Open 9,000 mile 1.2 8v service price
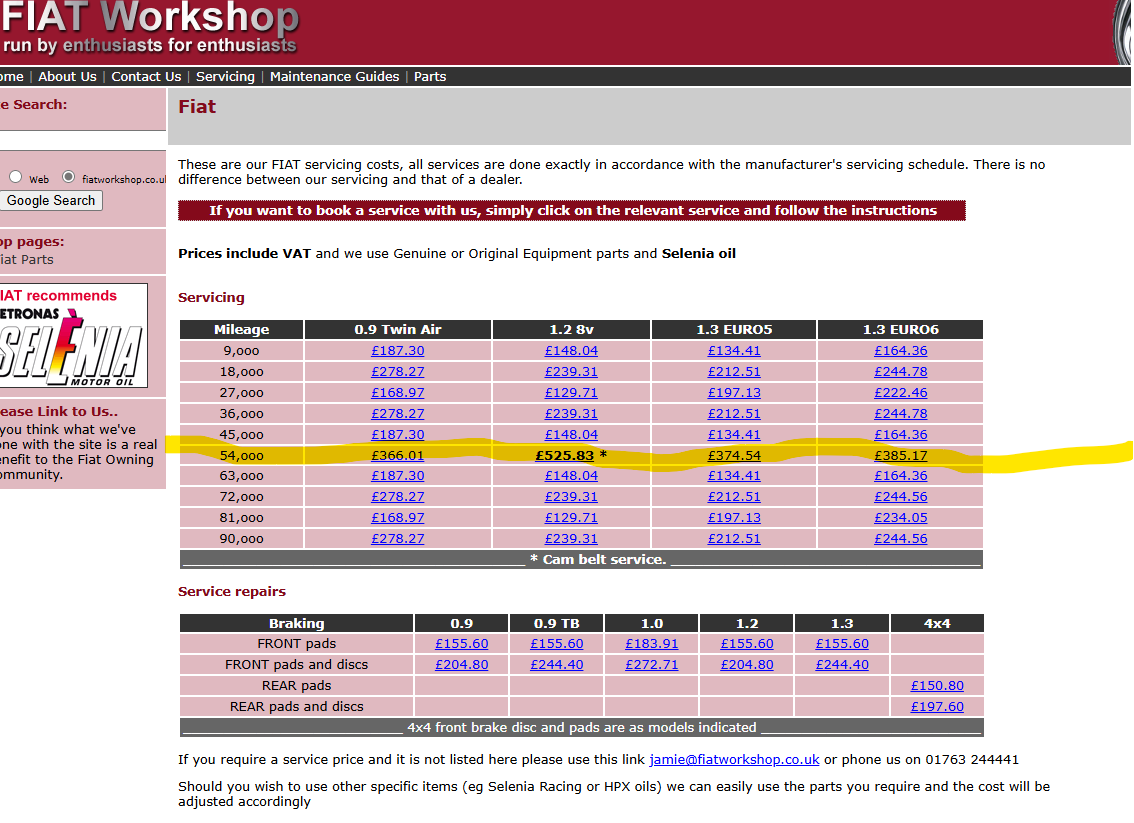 [571, 351]
